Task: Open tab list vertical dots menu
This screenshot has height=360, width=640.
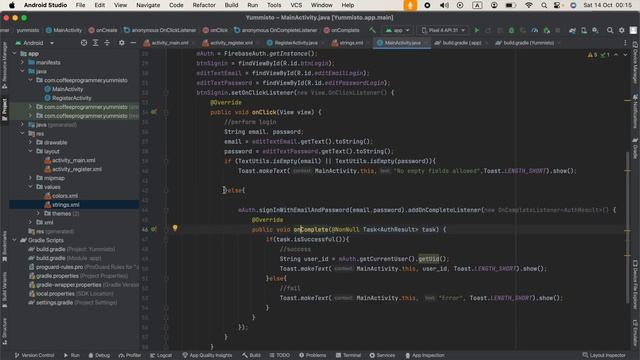Action: tap(625, 43)
